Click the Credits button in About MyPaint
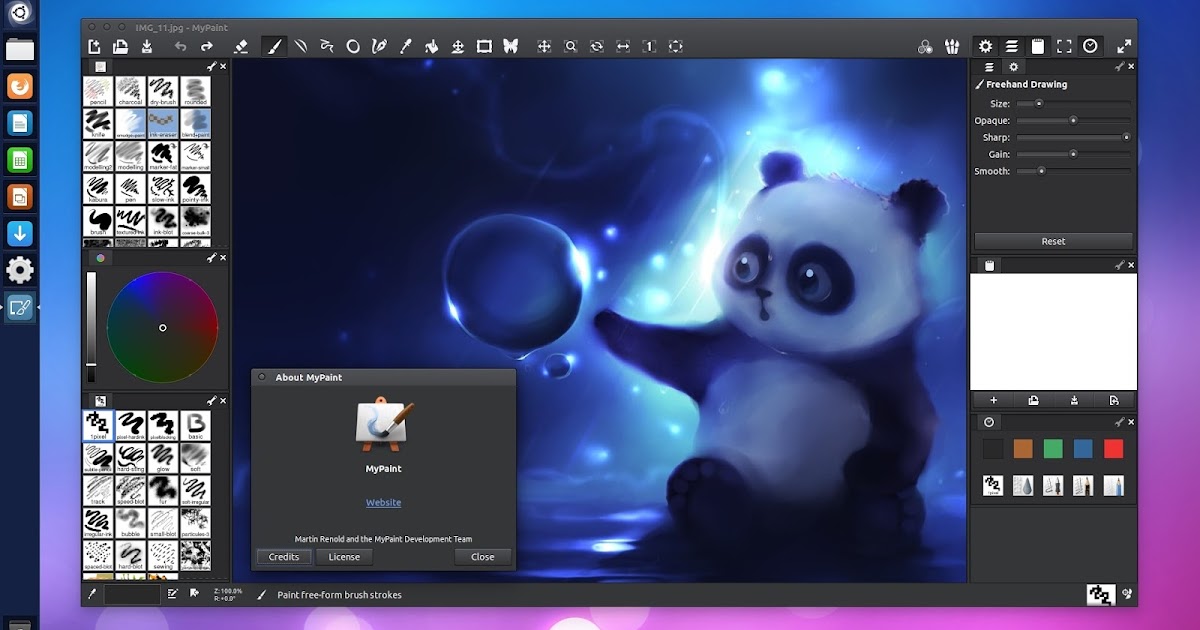1200x630 pixels. point(283,557)
